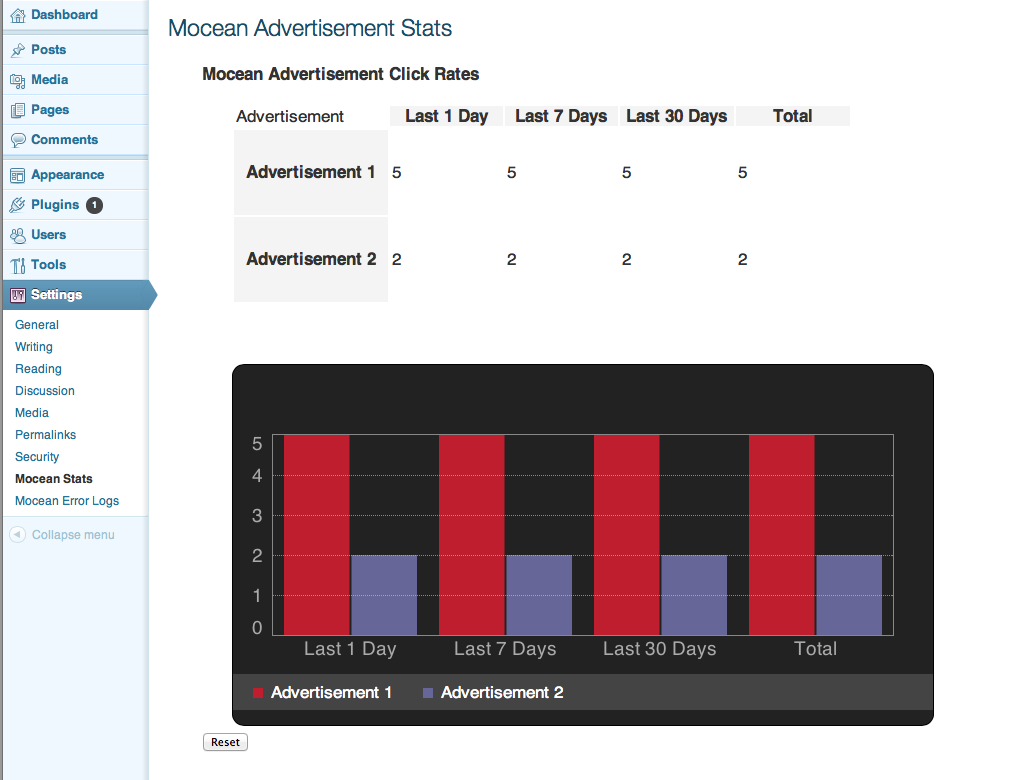
Task: Click Advertisement 2 row header
Action: click(311, 259)
